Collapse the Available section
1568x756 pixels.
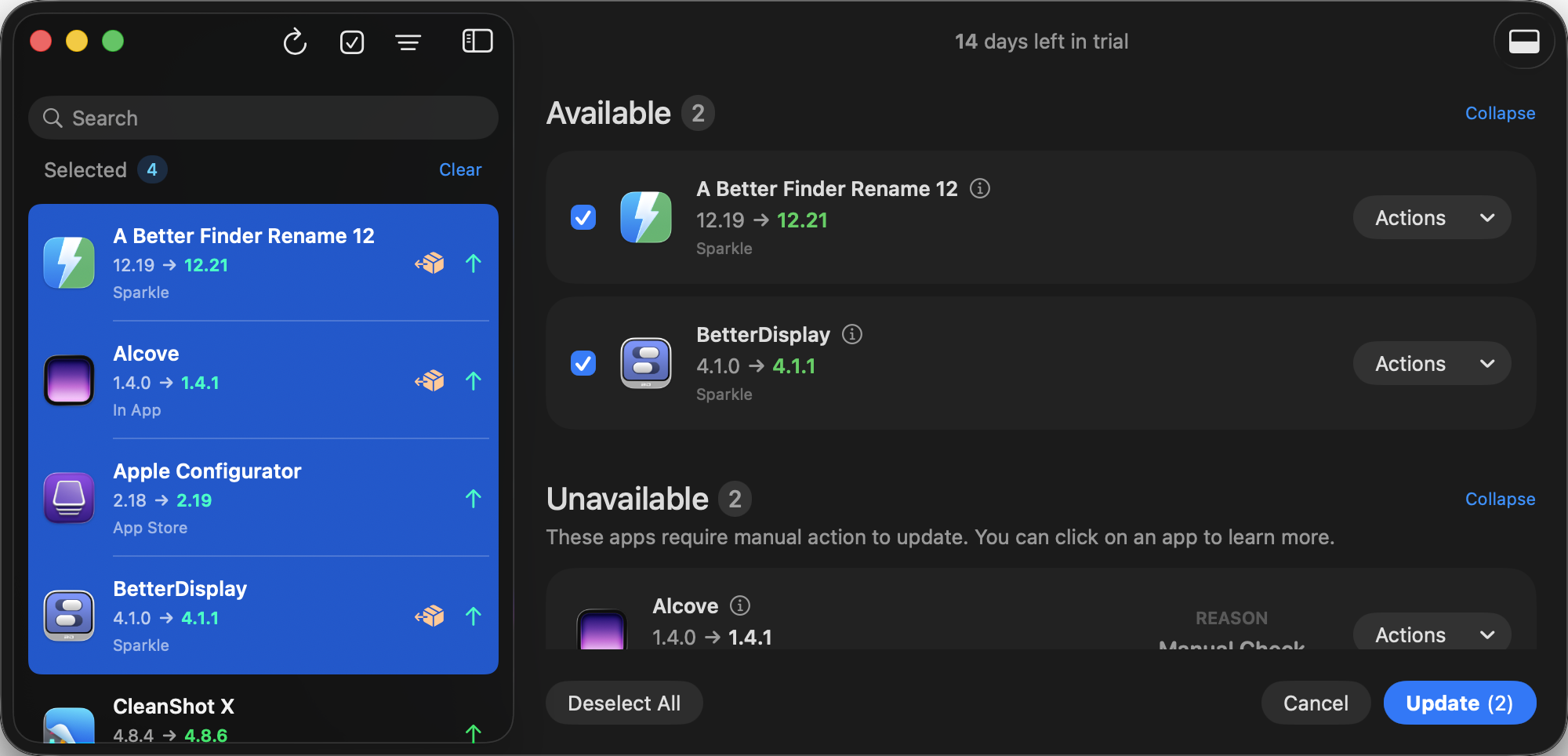(x=1500, y=113)
